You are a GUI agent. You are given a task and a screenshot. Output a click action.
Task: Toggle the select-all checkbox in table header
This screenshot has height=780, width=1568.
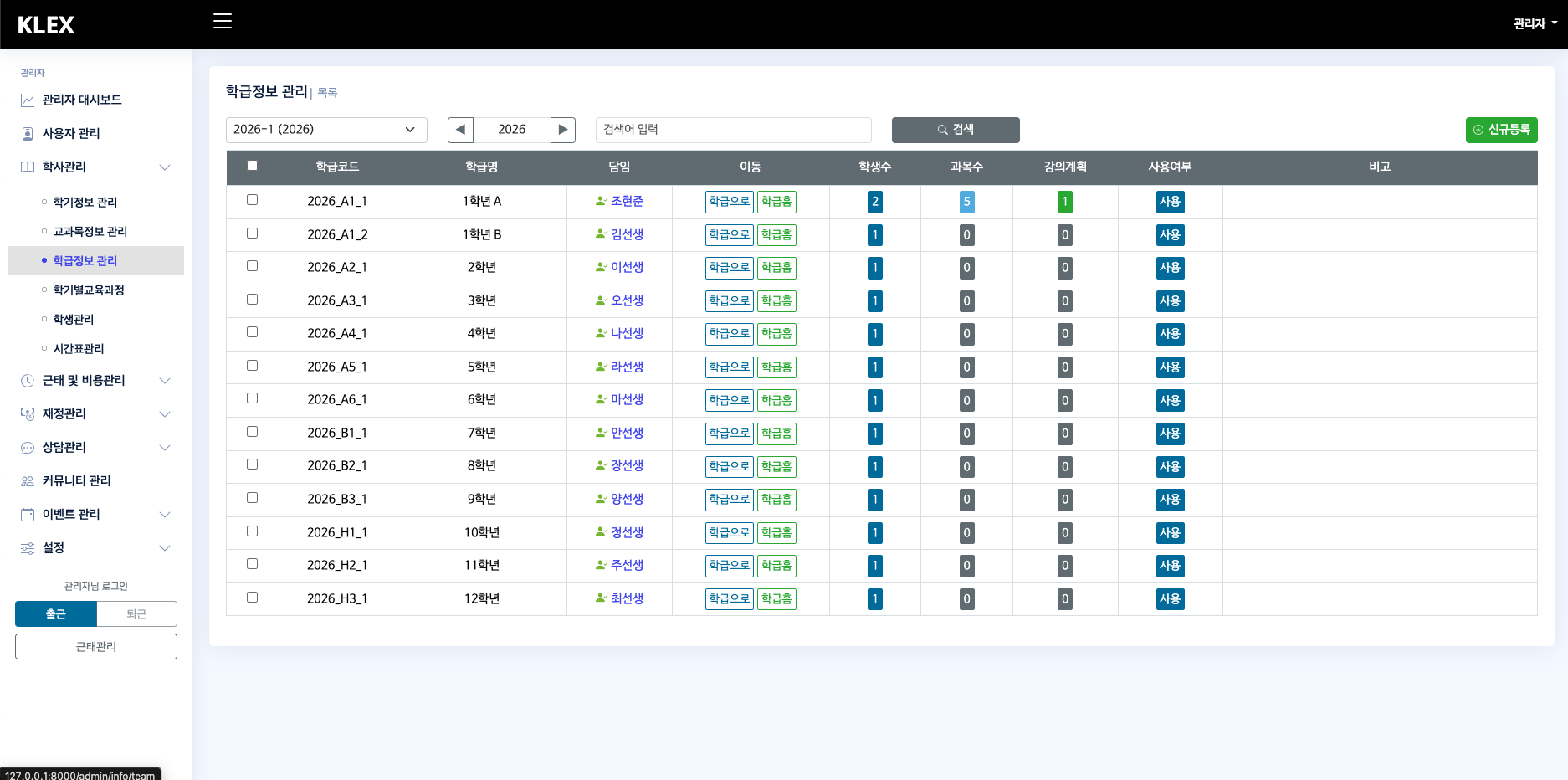[x=252, y=166]
